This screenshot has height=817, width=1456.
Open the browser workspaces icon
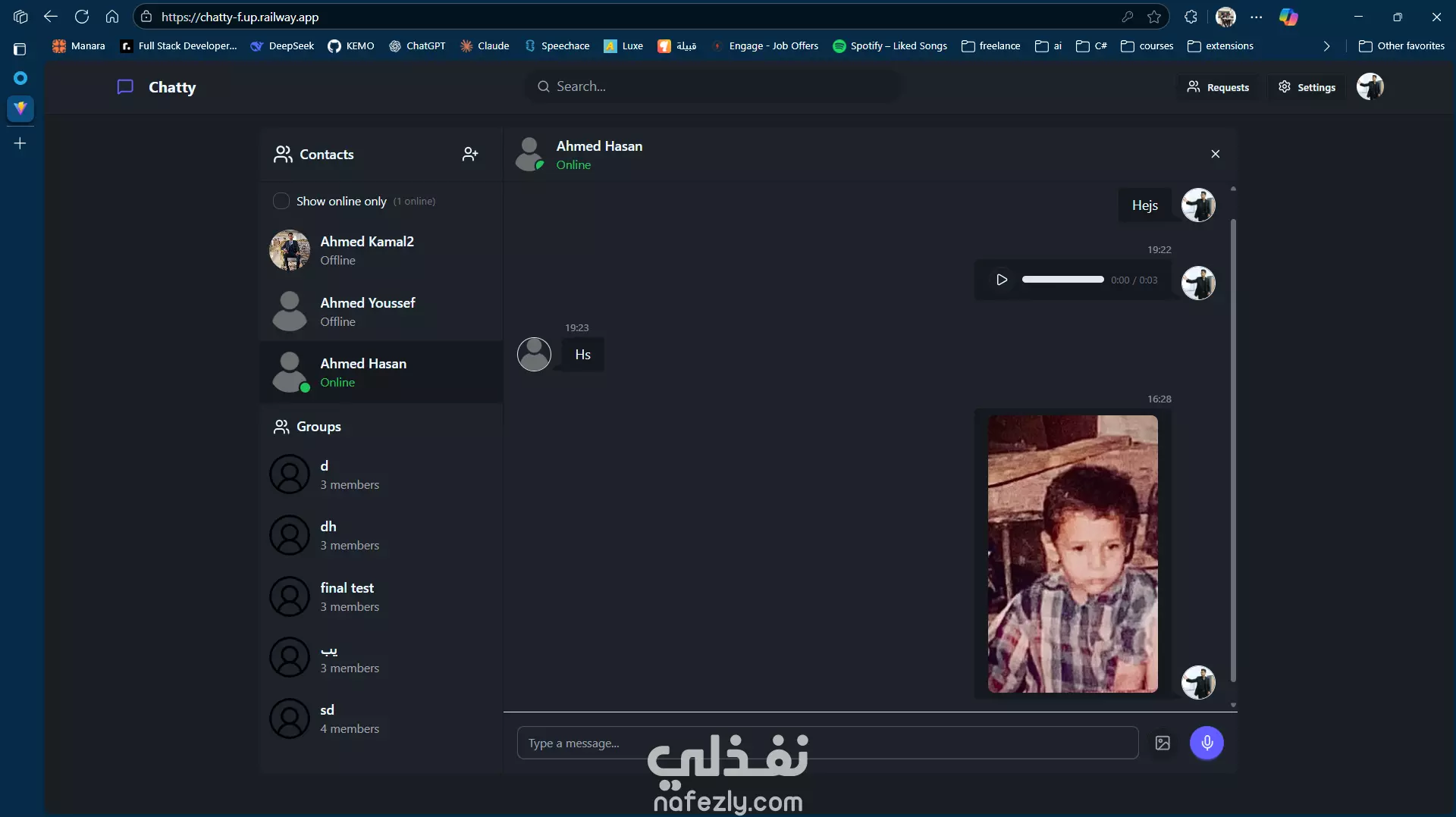pos(20,17)
